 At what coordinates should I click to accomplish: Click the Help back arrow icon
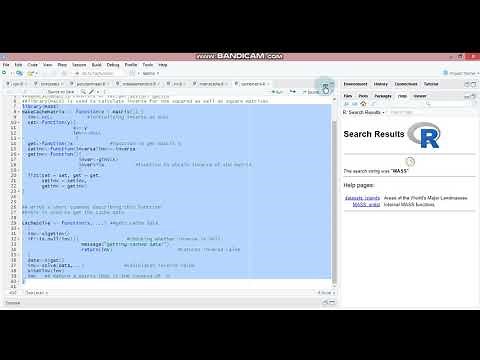(x=346, y=104)
